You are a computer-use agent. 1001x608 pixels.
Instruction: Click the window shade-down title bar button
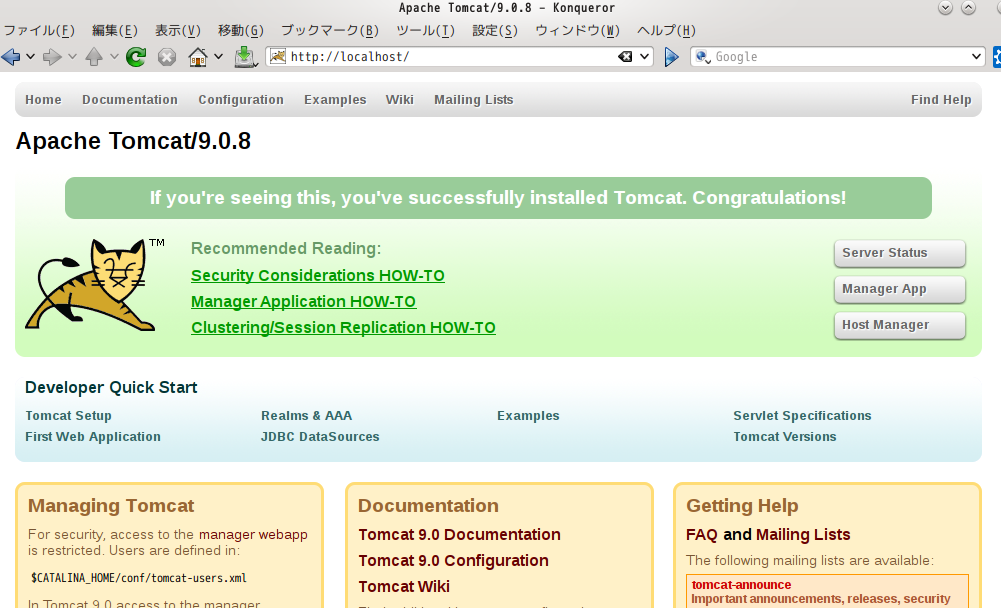(x=945, y=8)
